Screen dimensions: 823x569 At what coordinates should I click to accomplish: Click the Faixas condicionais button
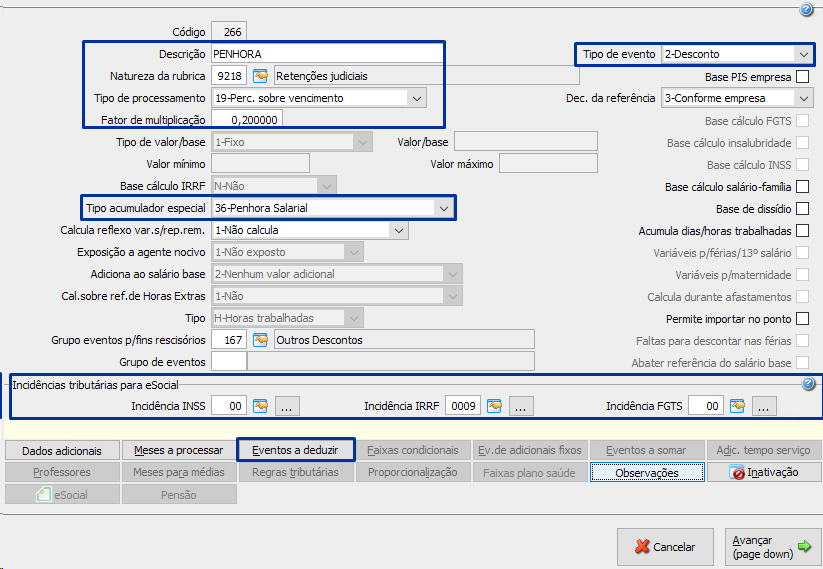point(413,450)
